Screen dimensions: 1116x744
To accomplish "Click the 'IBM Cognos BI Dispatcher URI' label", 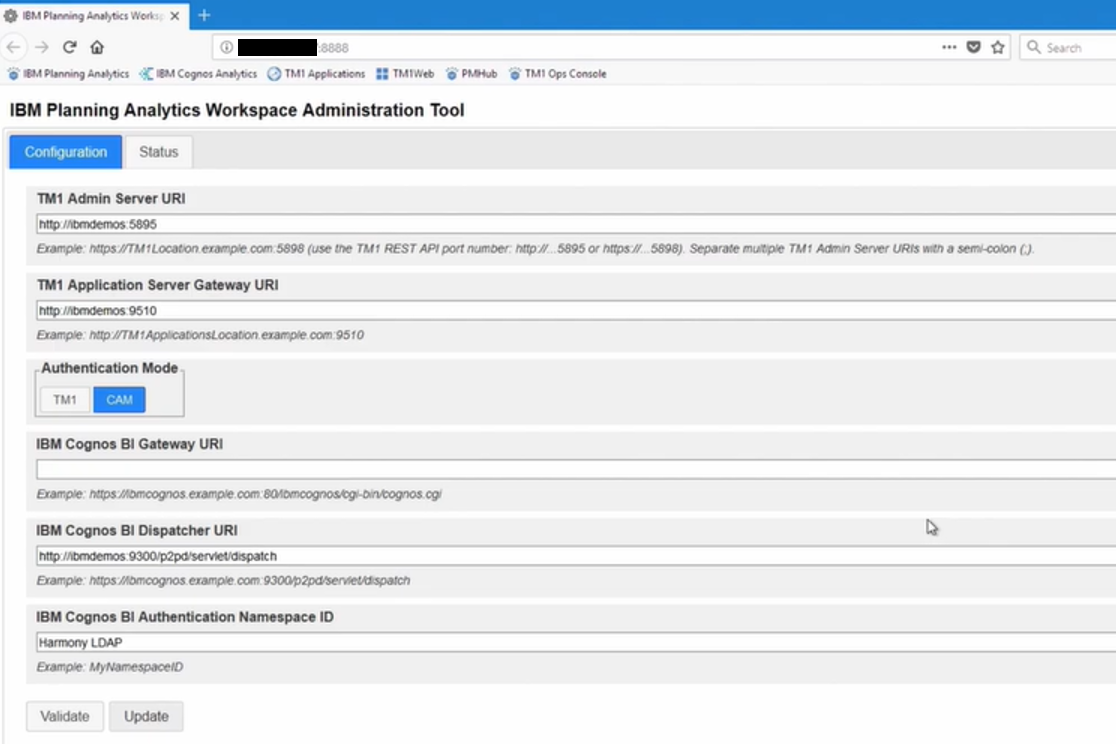I will [x=137, y=530].
